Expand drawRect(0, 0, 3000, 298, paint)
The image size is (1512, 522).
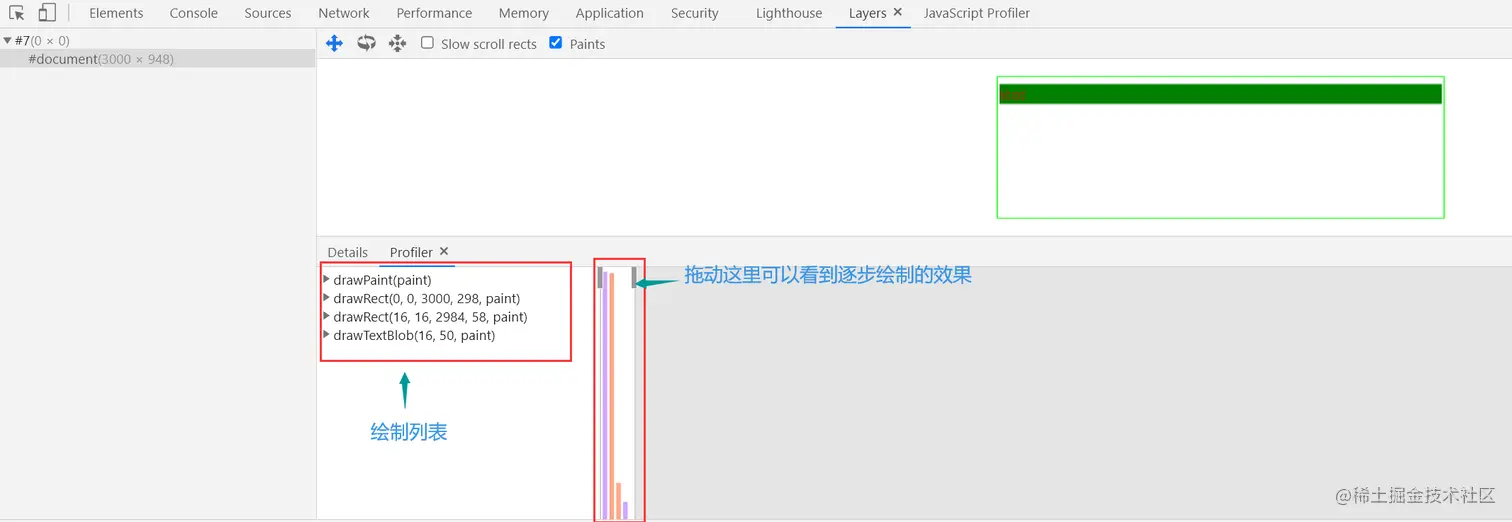tap(327, 298)
